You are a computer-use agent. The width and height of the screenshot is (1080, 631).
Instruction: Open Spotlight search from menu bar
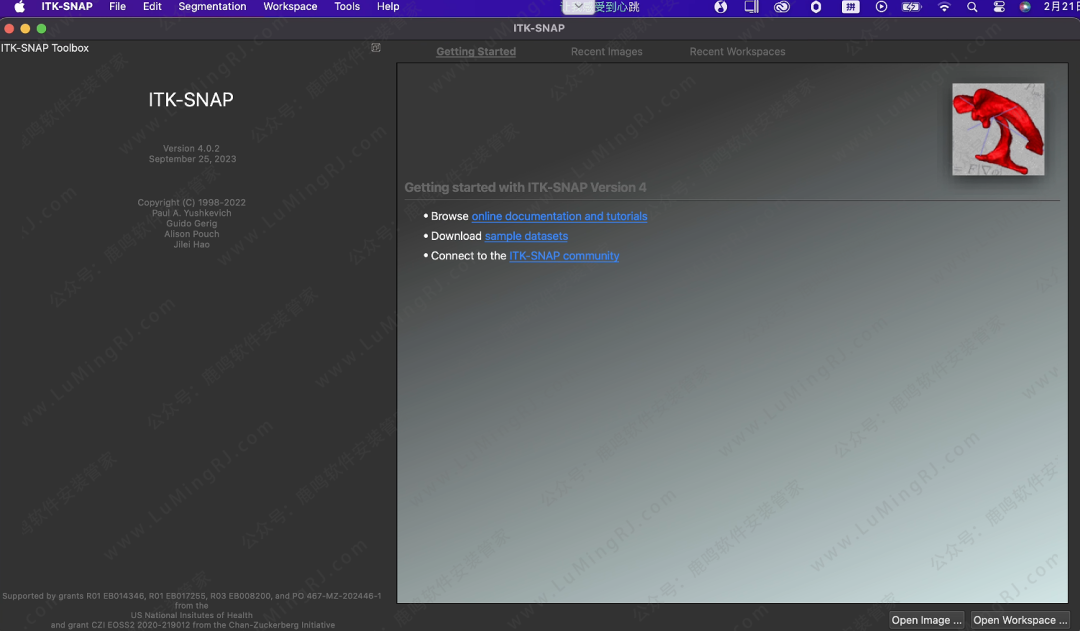972,7
